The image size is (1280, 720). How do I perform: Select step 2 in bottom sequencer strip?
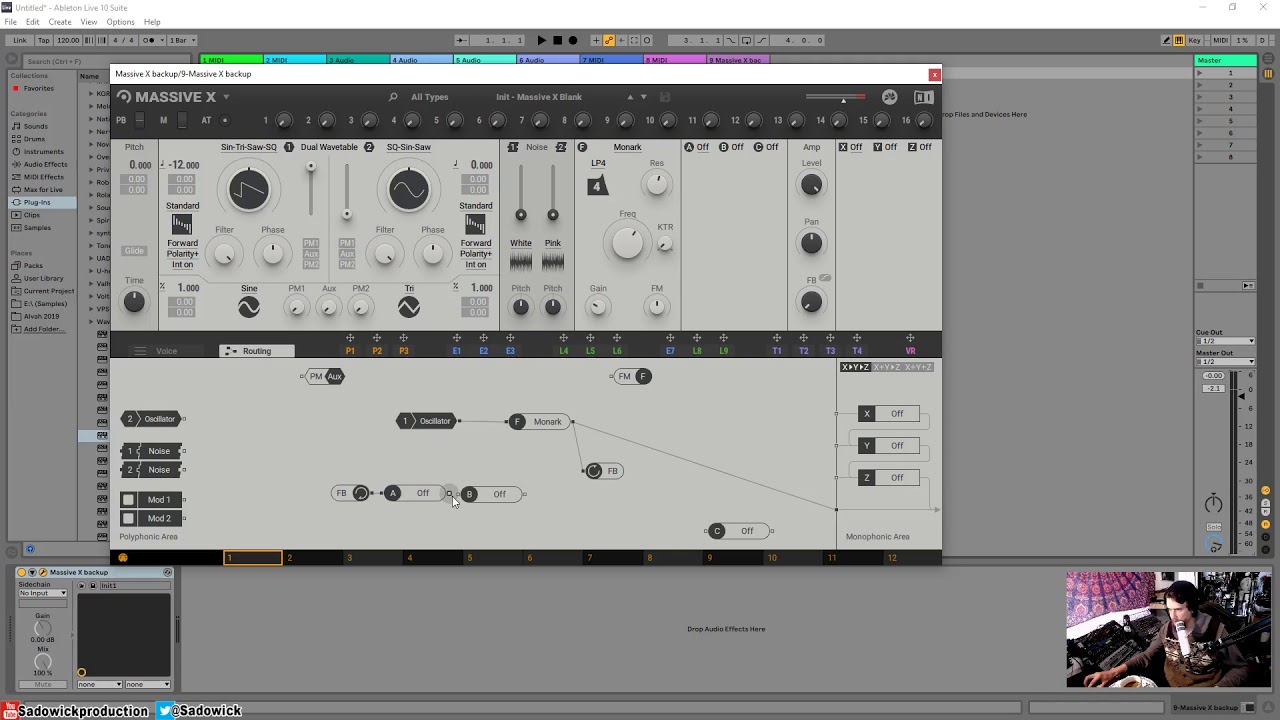pos(313,558)
